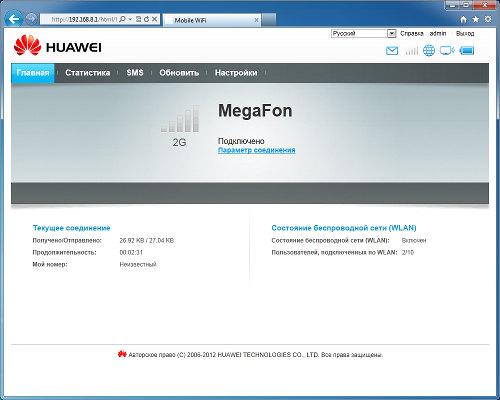Open the address bar dropdown arrow
The height and width of the screenshot is (400, 500).
(130, 19)
